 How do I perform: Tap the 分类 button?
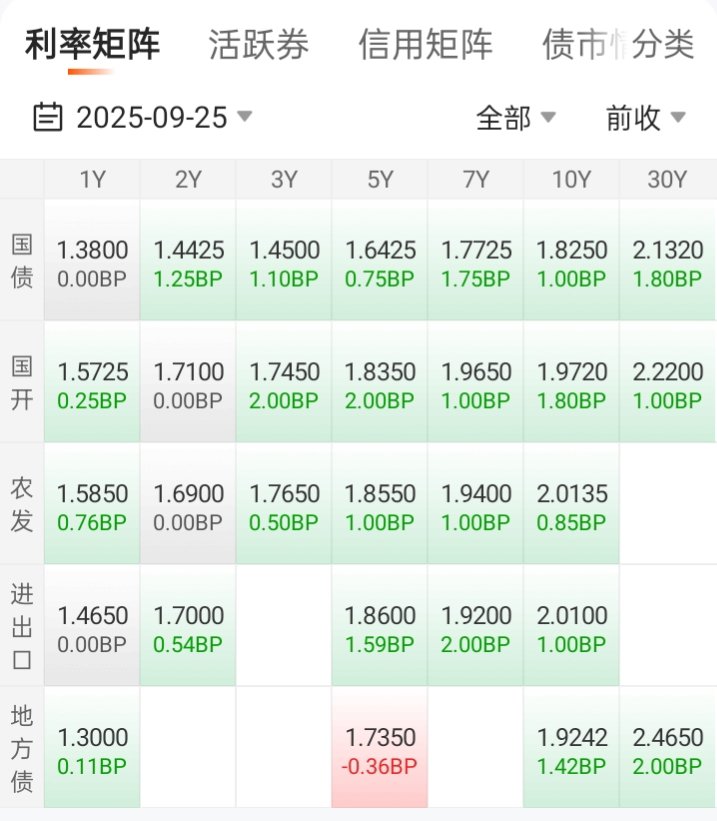(x=664, y=44)
